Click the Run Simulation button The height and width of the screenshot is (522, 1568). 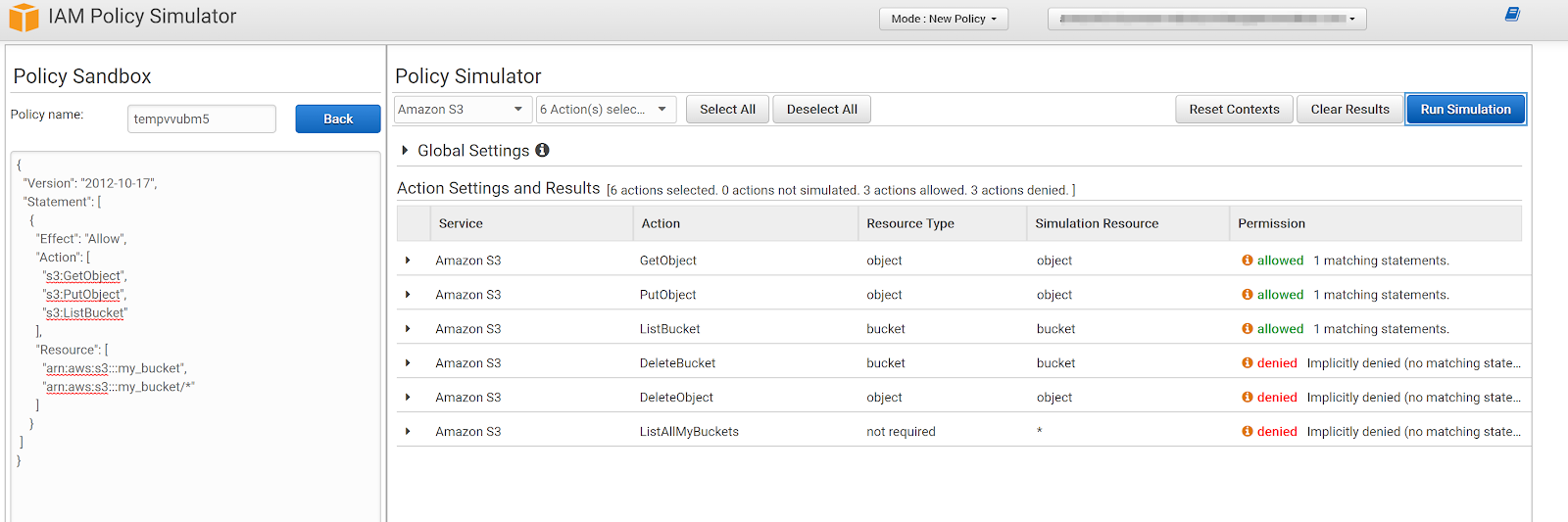click(1465, 110)
